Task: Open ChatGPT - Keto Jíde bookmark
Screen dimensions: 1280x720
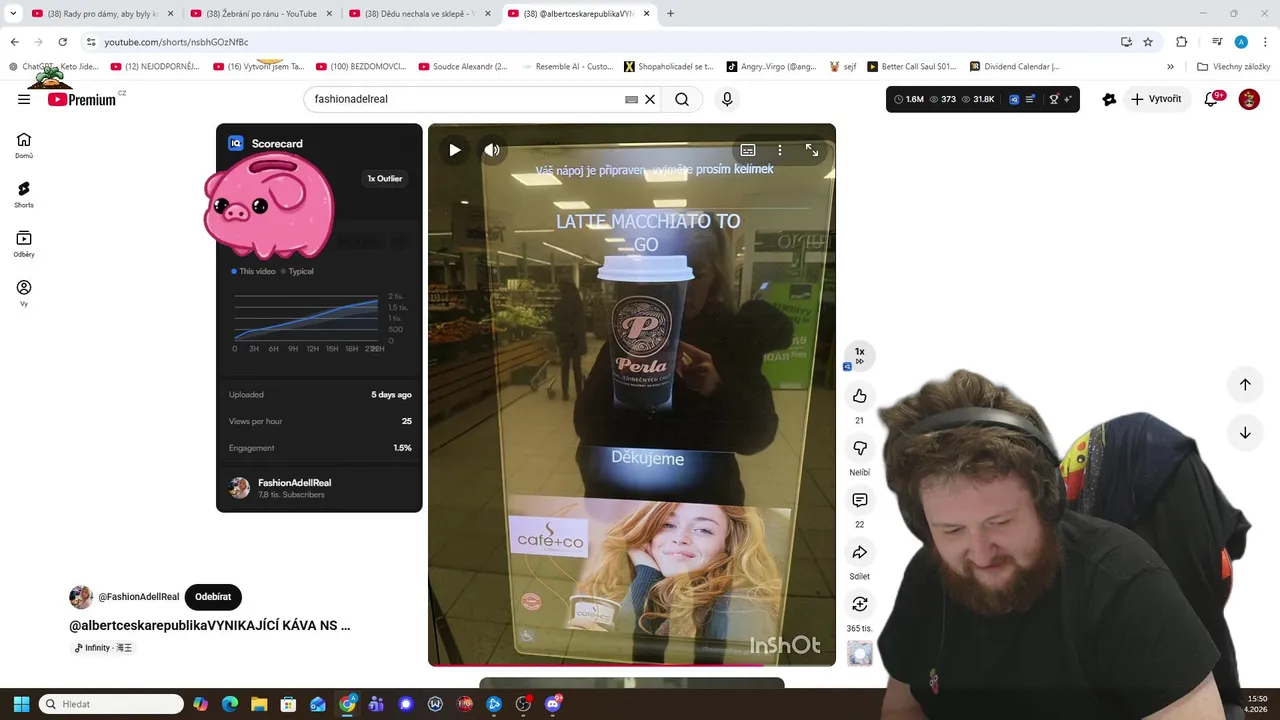Action: click(55, 67)
